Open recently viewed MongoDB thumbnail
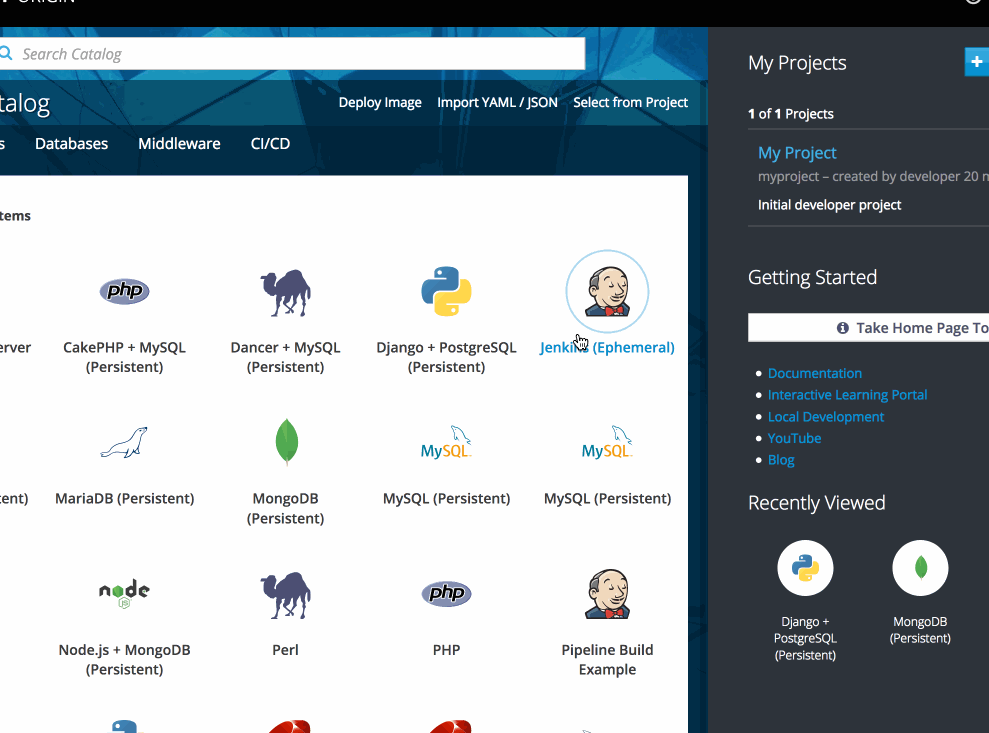Viewport: 989px width, 733px height. click(920, 568)
